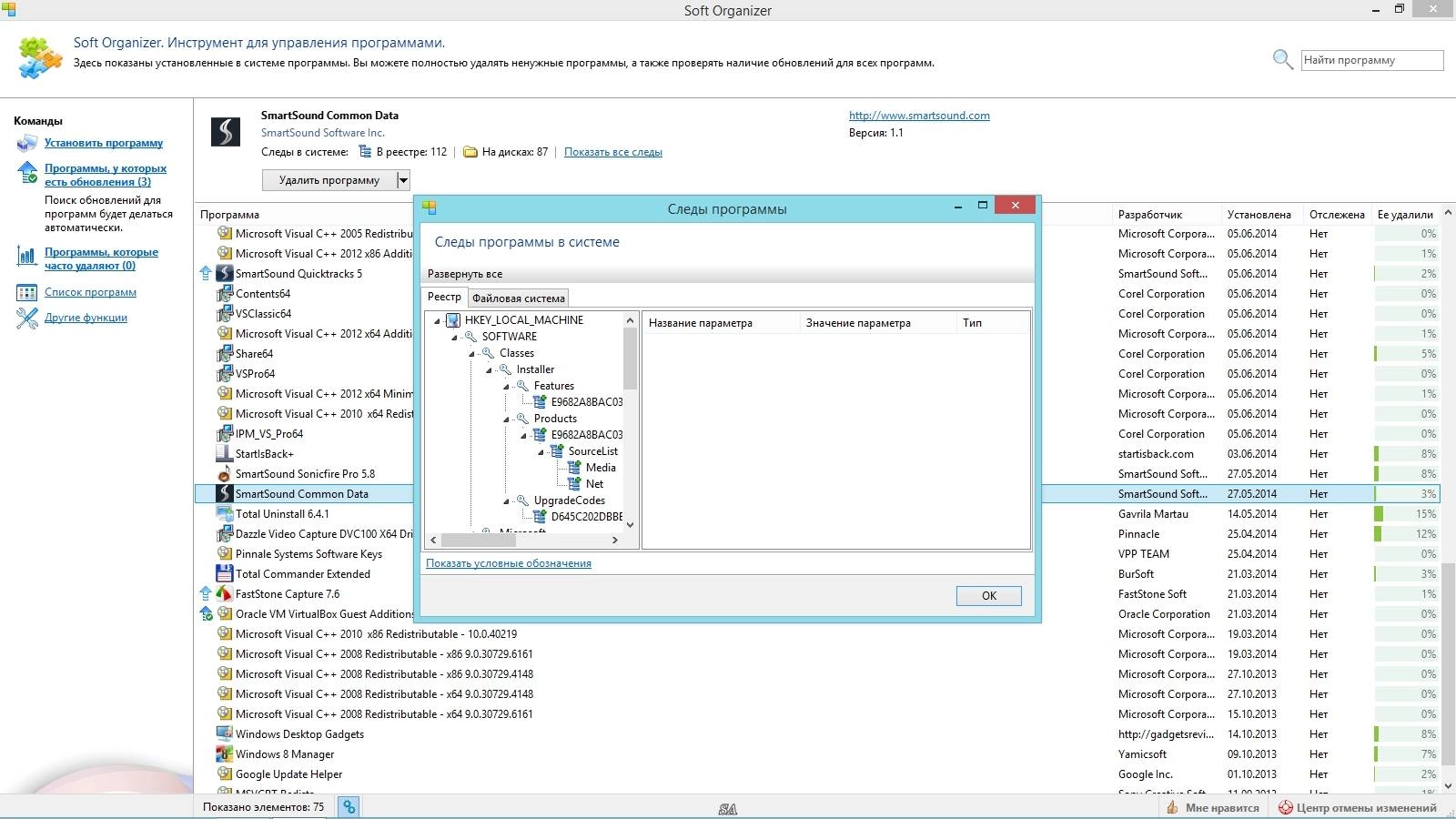Click the 12% removal bar for Dazzle Video Capture
This screenshot has height=819, width=1456.
click(1406, 533)
